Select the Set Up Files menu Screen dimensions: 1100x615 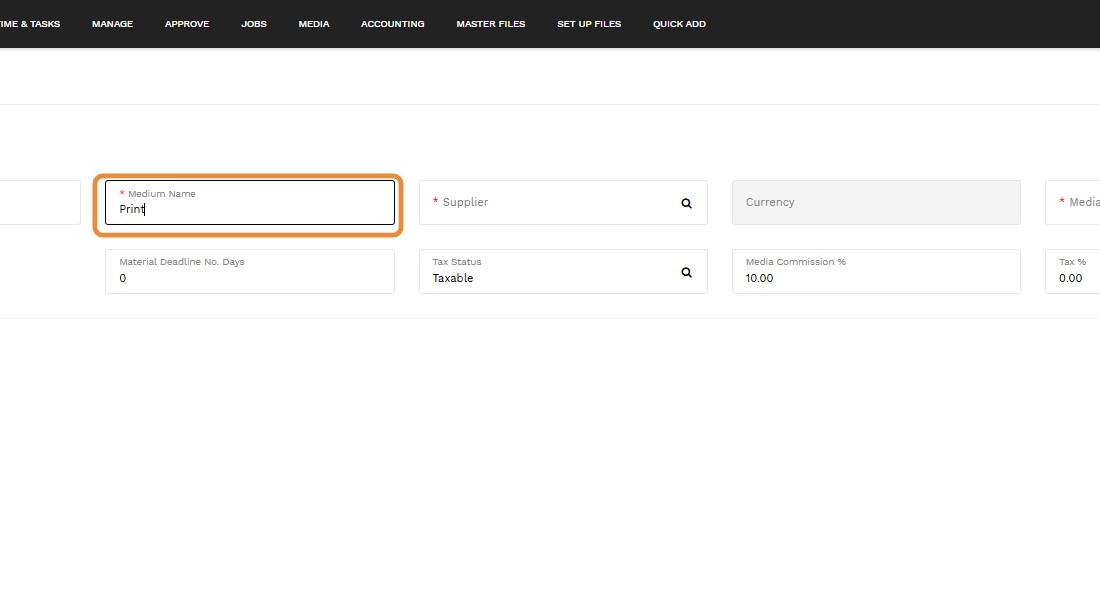(589, 24)
